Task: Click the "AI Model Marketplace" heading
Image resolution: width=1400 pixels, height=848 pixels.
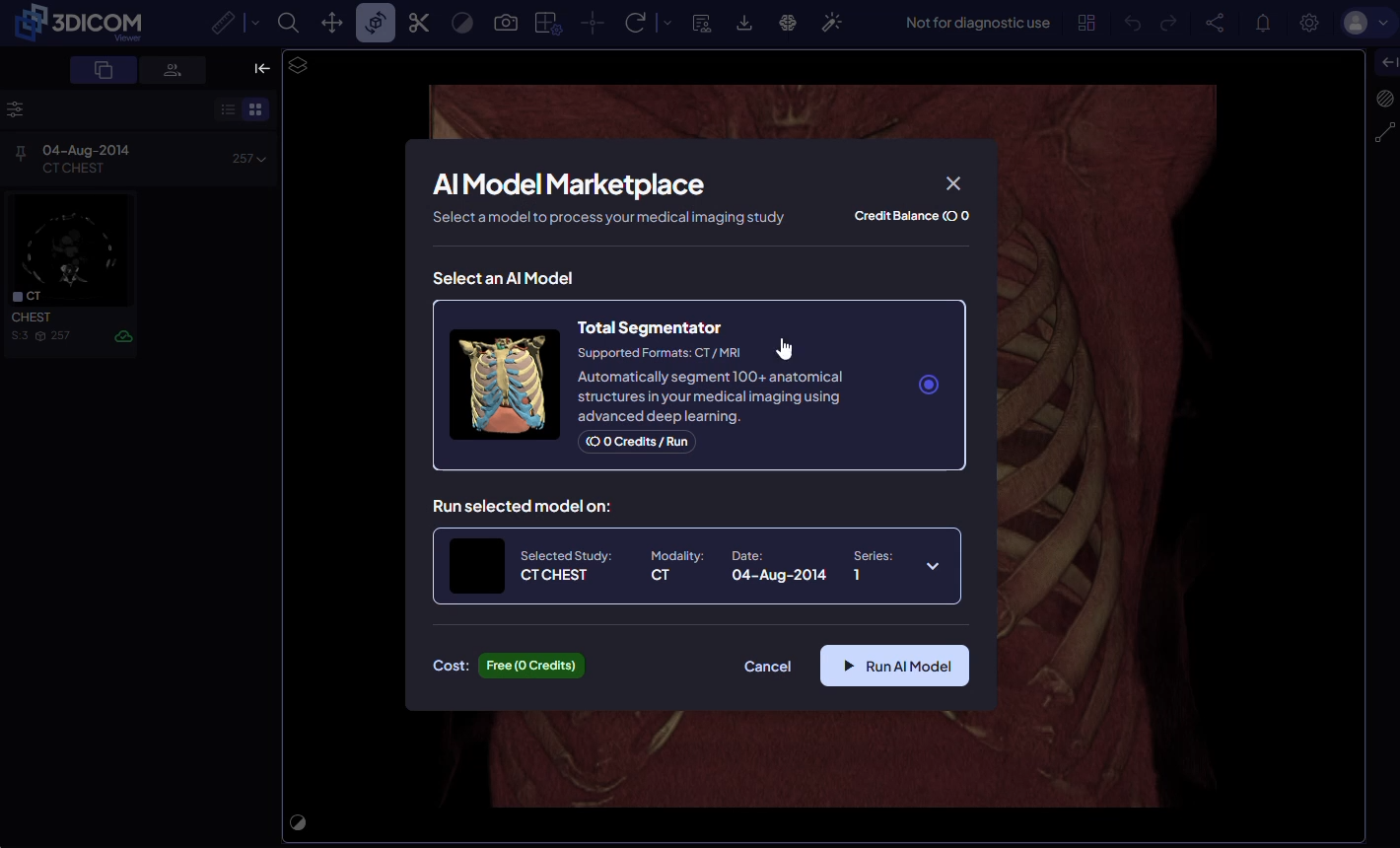Action: click(x=568, y=184)
